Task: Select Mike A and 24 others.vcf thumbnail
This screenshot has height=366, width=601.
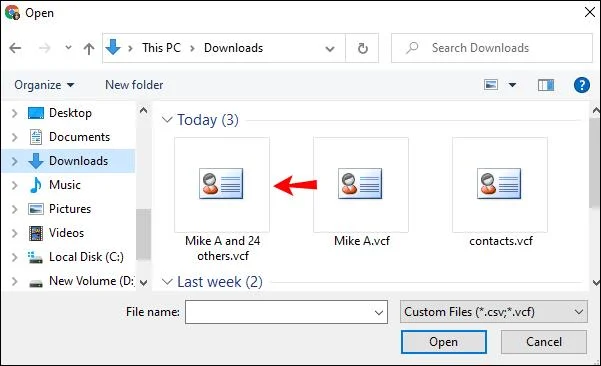Action: point(222,185)
